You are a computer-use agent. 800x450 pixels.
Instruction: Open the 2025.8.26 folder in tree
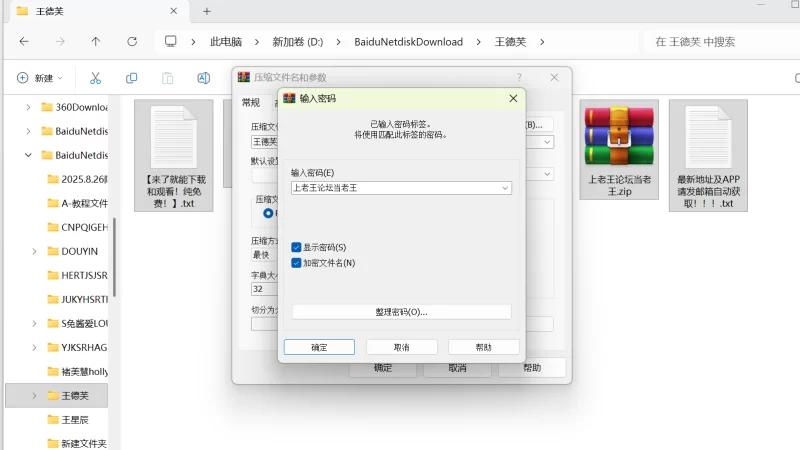77,179
